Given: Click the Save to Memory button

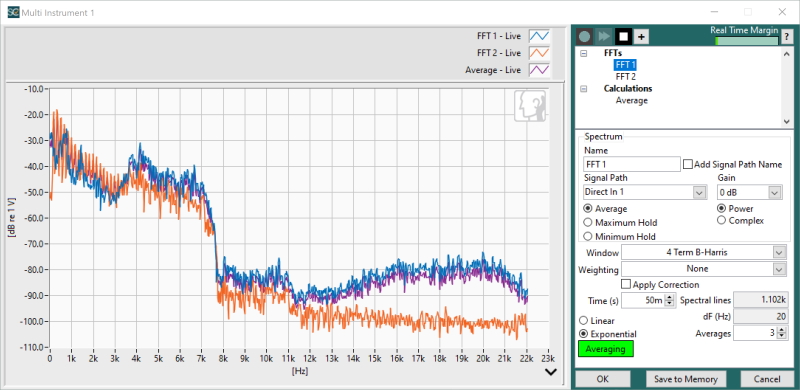Looking at the screenshot, I should [685, 379].
